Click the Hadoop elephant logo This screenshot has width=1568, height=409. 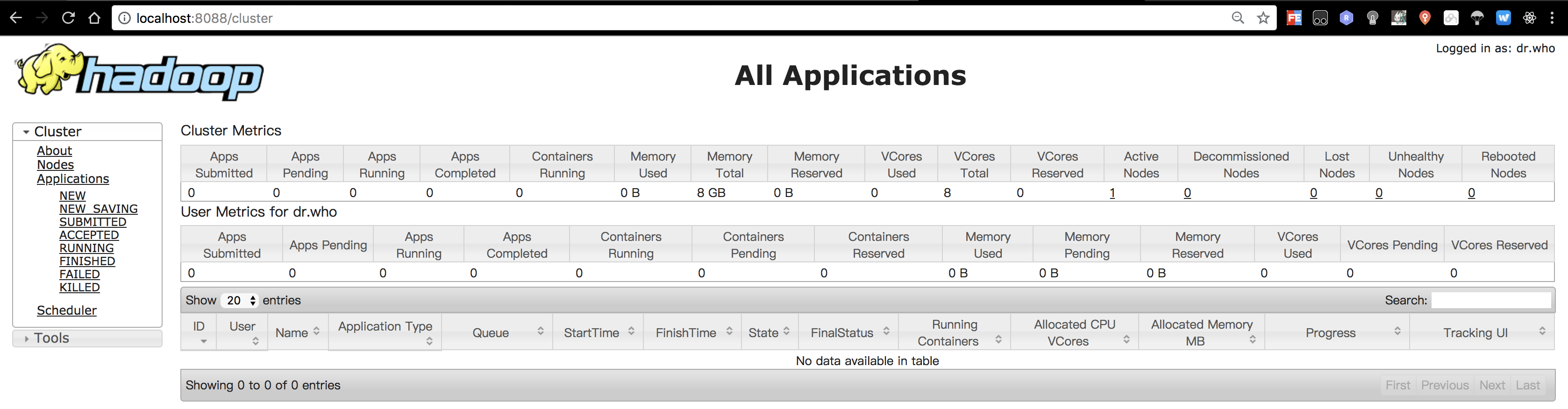point(139,72)
